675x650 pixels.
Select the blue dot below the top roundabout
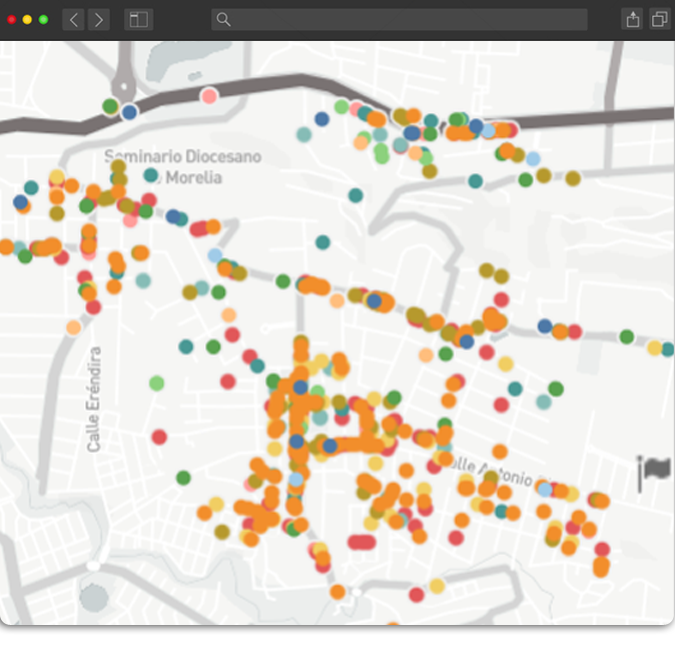coord(129,112)
